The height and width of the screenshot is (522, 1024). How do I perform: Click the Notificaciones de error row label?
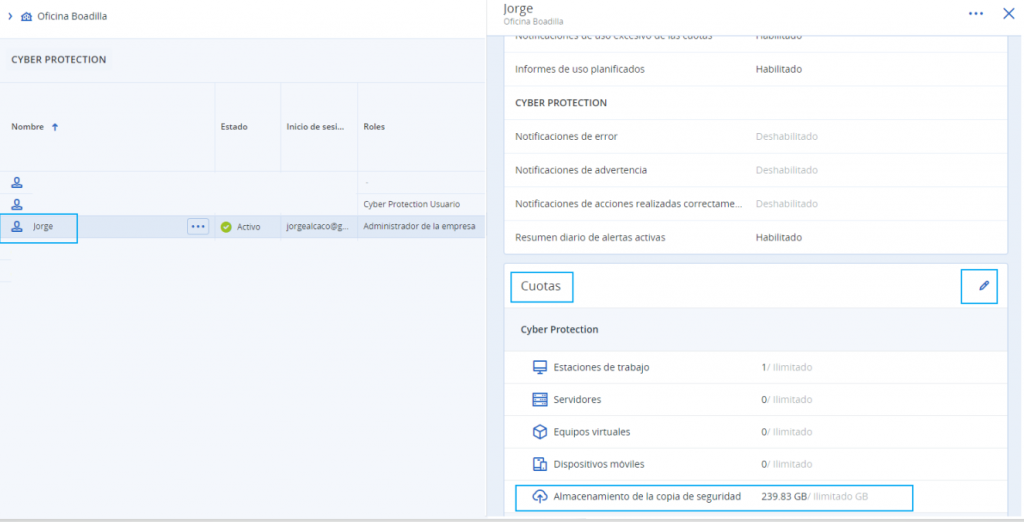(566, 137)
